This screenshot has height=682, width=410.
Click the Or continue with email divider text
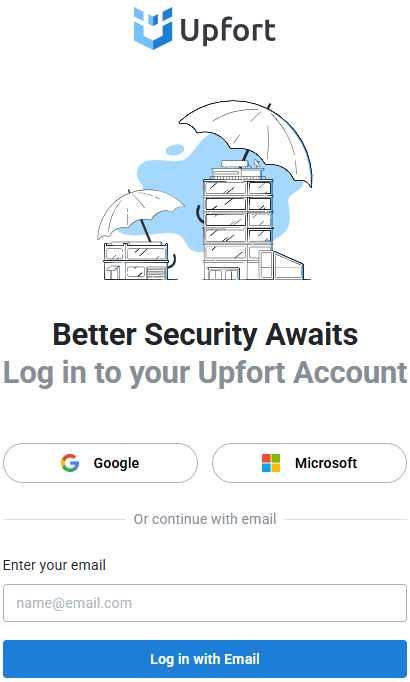[205, 519]
